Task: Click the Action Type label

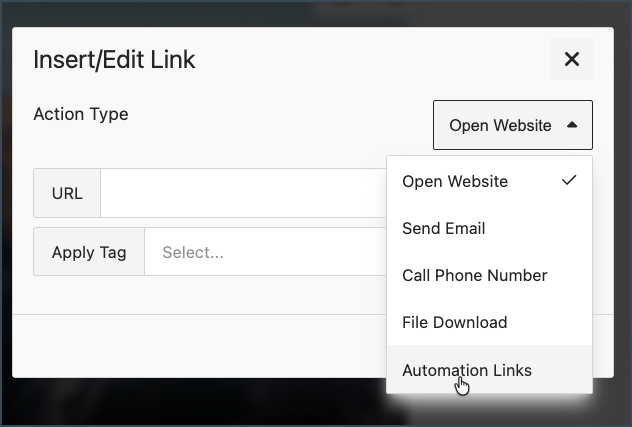Action: [x=81, y=114]
